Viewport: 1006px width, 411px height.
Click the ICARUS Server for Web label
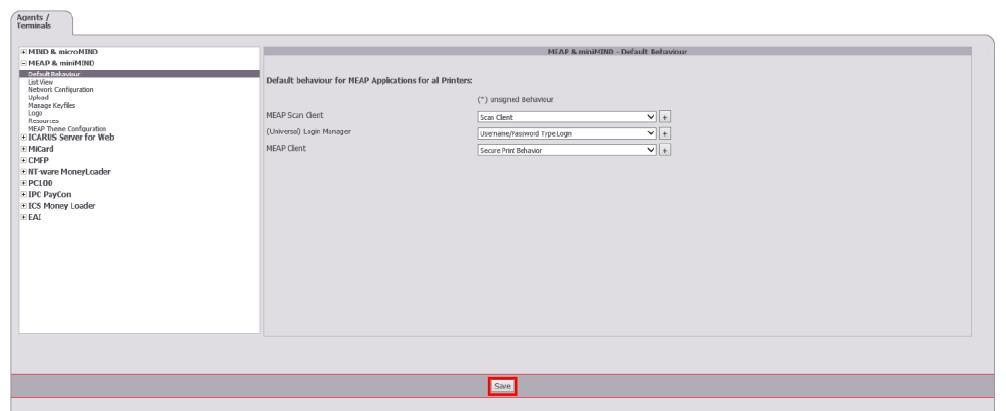(x=71, y=137)
